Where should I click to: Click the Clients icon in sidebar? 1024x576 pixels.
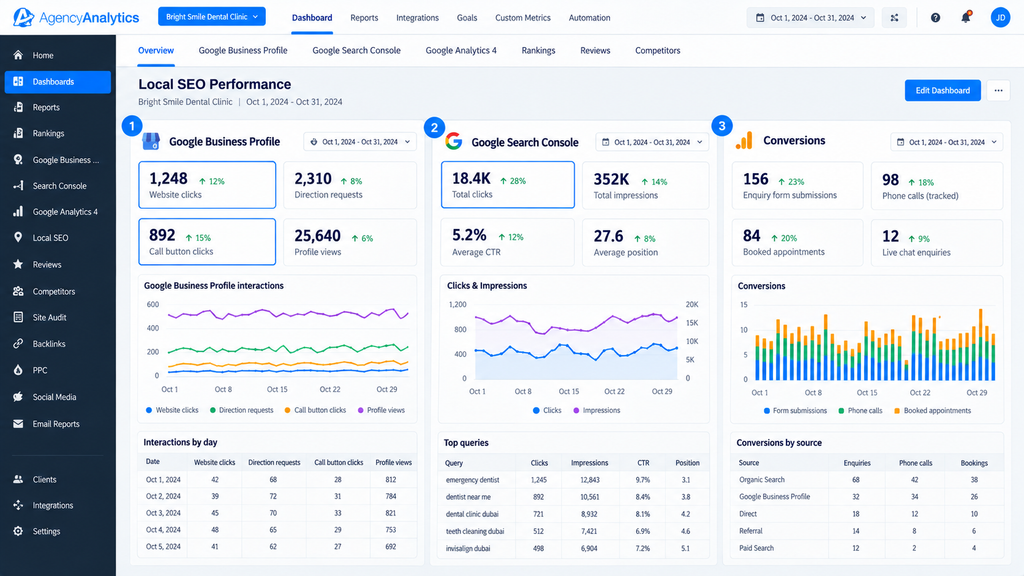pos(18,479)
